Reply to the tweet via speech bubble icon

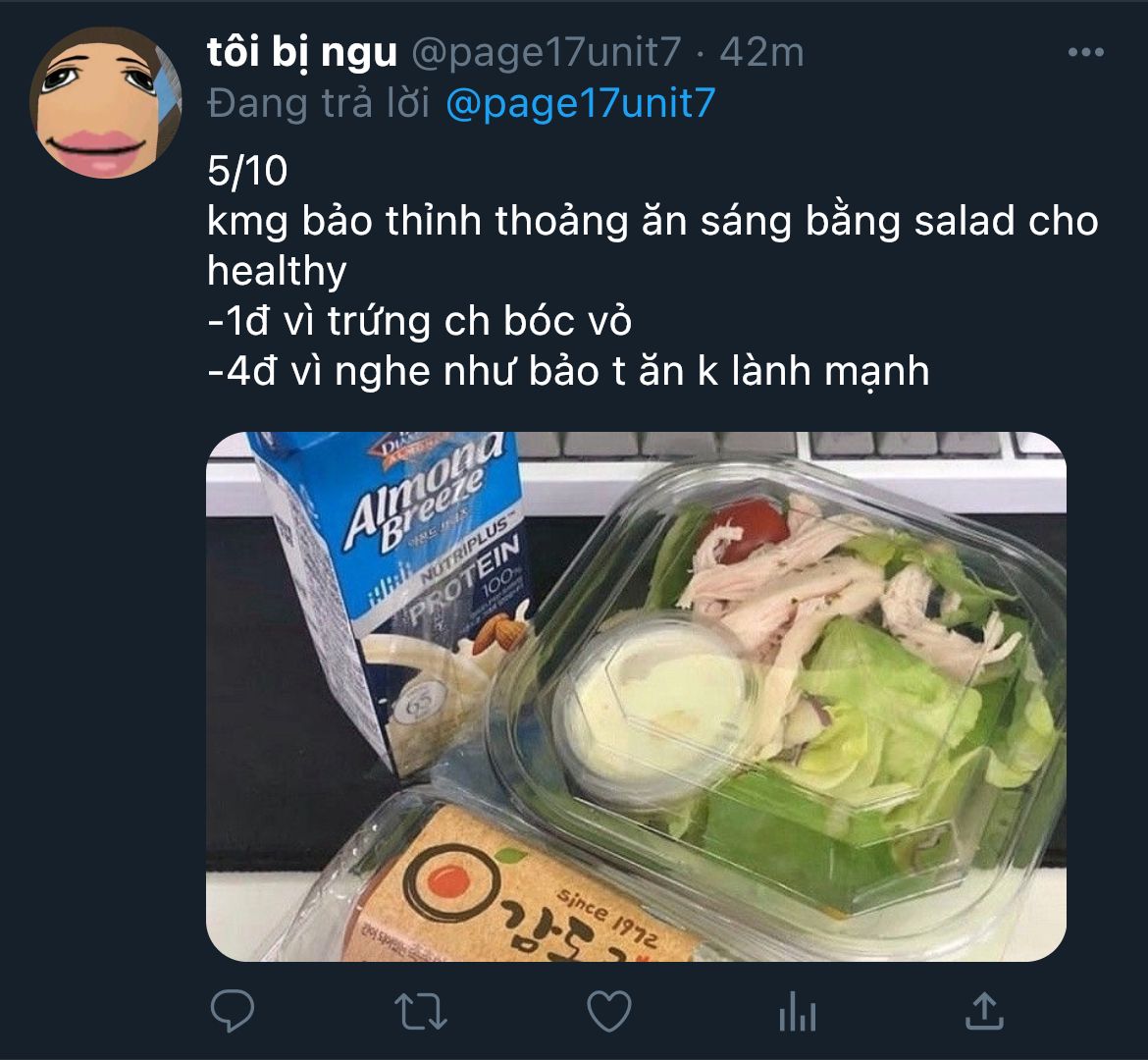click(233, 1010)
